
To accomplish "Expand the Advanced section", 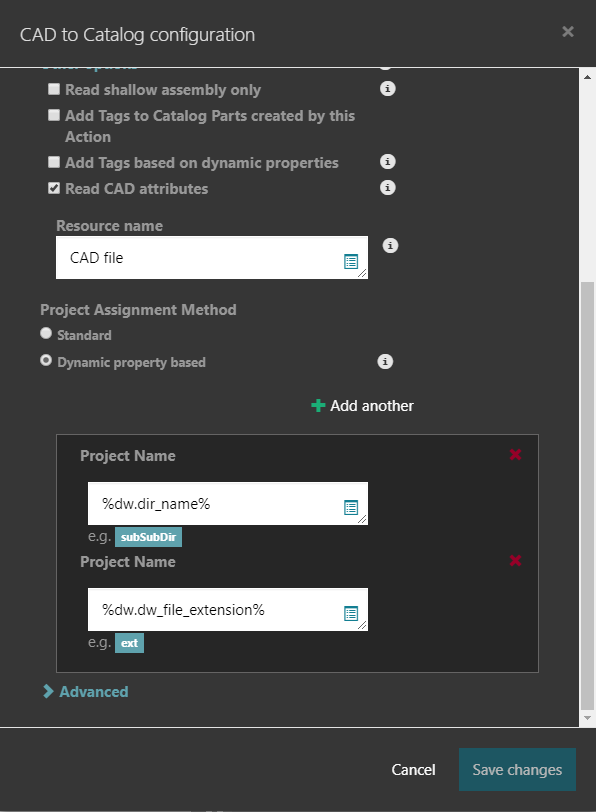I will [86, 691].
